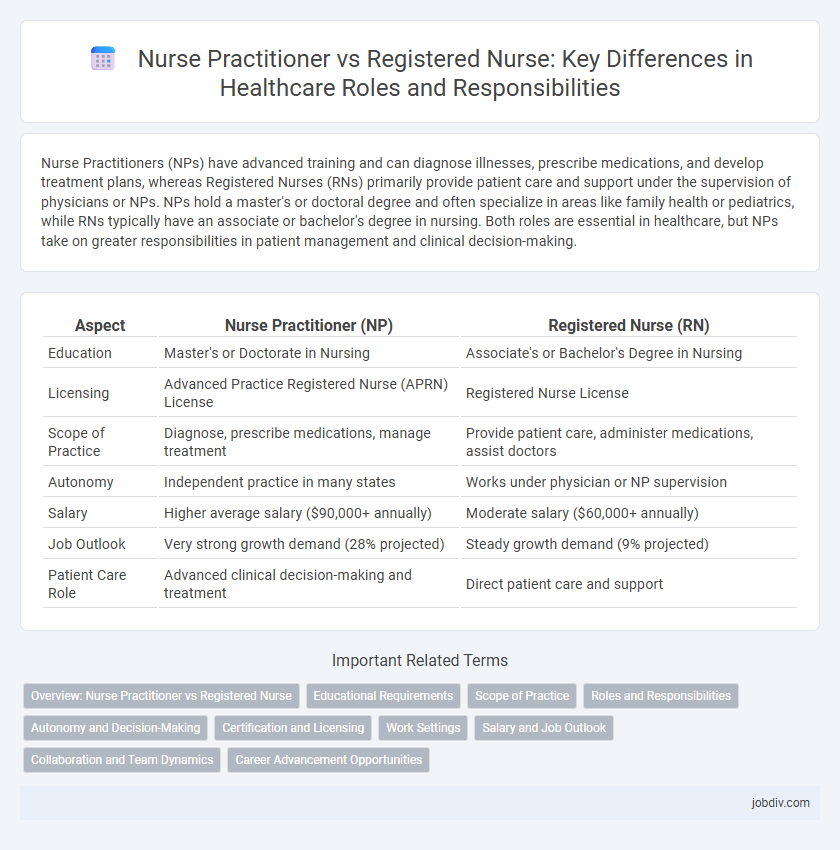
Task: Click the 'Certification and Licensing' tag
Action: (x=292, y=728)
